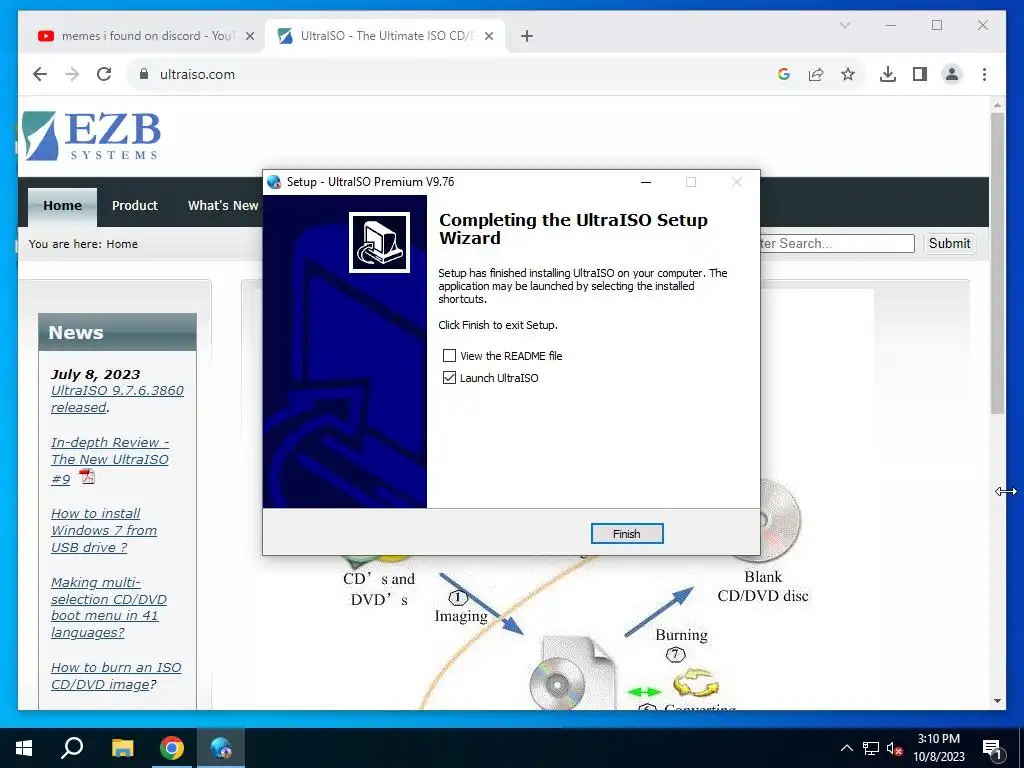Click the padlock site info icon
This screenshot has height=768, width=1024.
(144, 74)
